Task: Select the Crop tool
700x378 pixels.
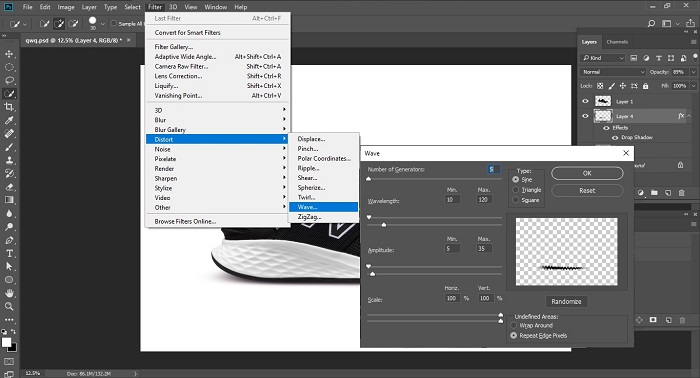Action: coord(9,107)
